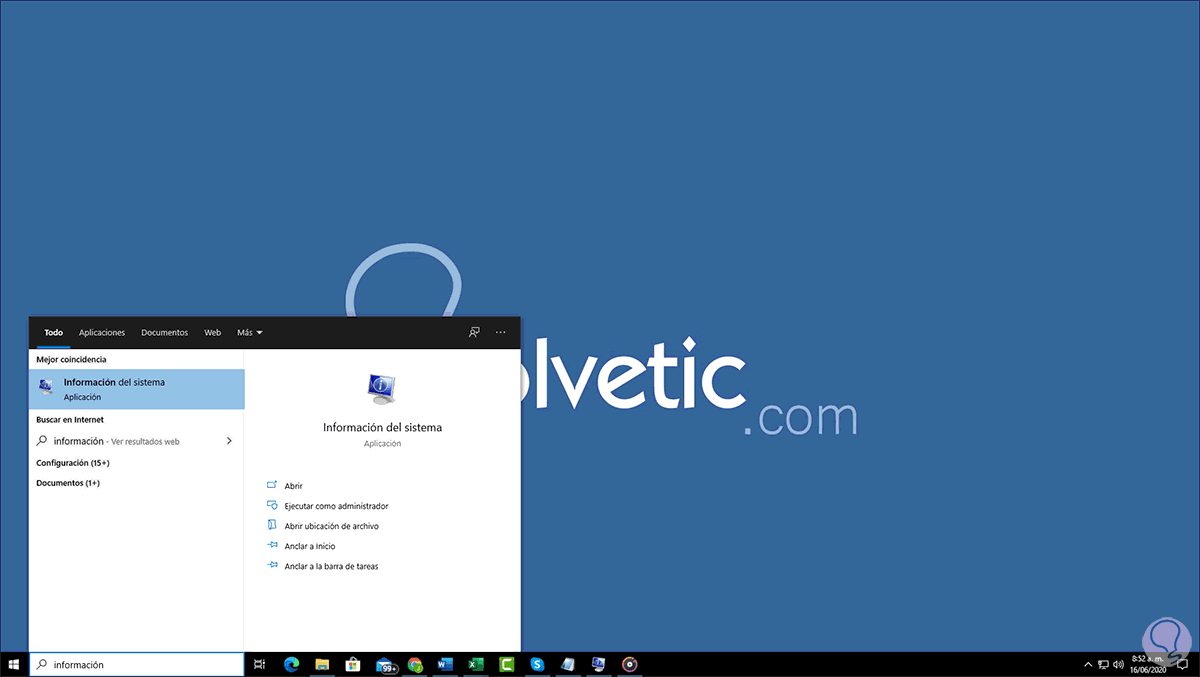The image size is (1200, 677).
Task: Open Camtasia from the taskbar
Action: pos(507,664)
